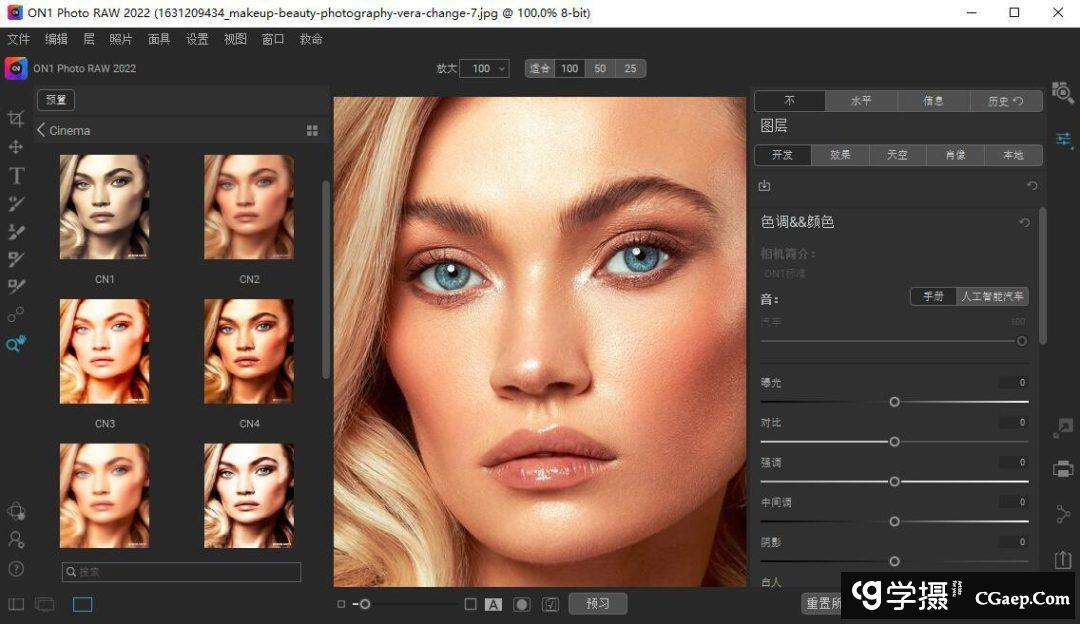
Task: Click the 预习 preview button
Action: click(598, 604)
